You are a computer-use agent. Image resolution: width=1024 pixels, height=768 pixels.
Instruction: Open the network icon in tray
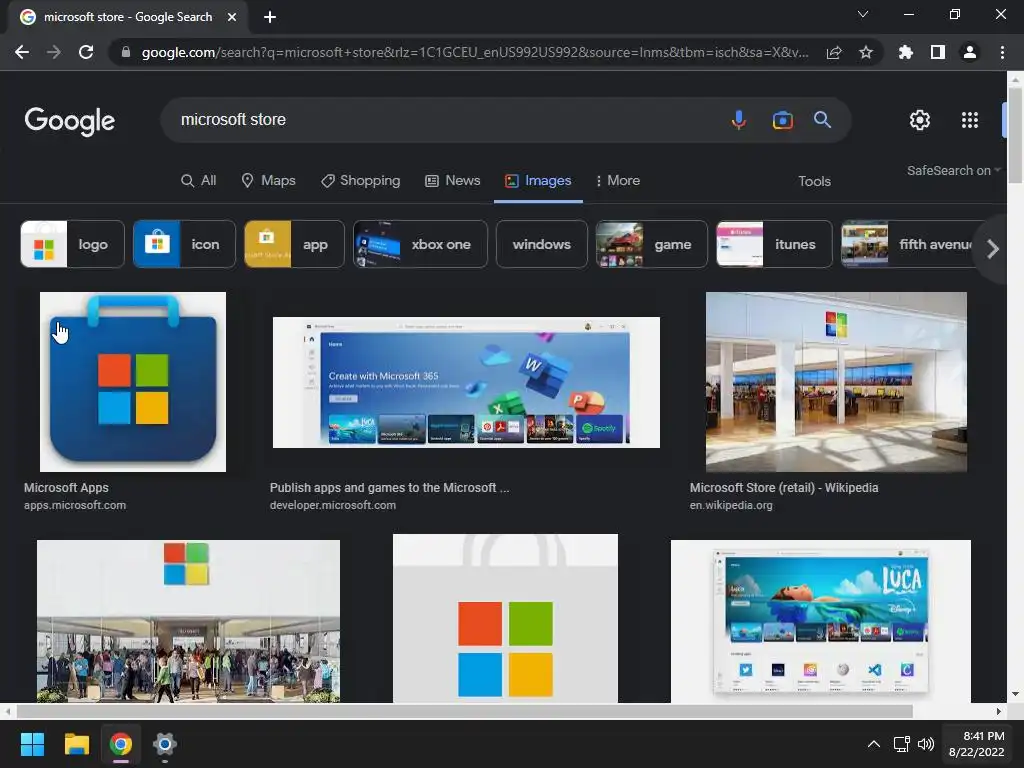click(902, 744)
